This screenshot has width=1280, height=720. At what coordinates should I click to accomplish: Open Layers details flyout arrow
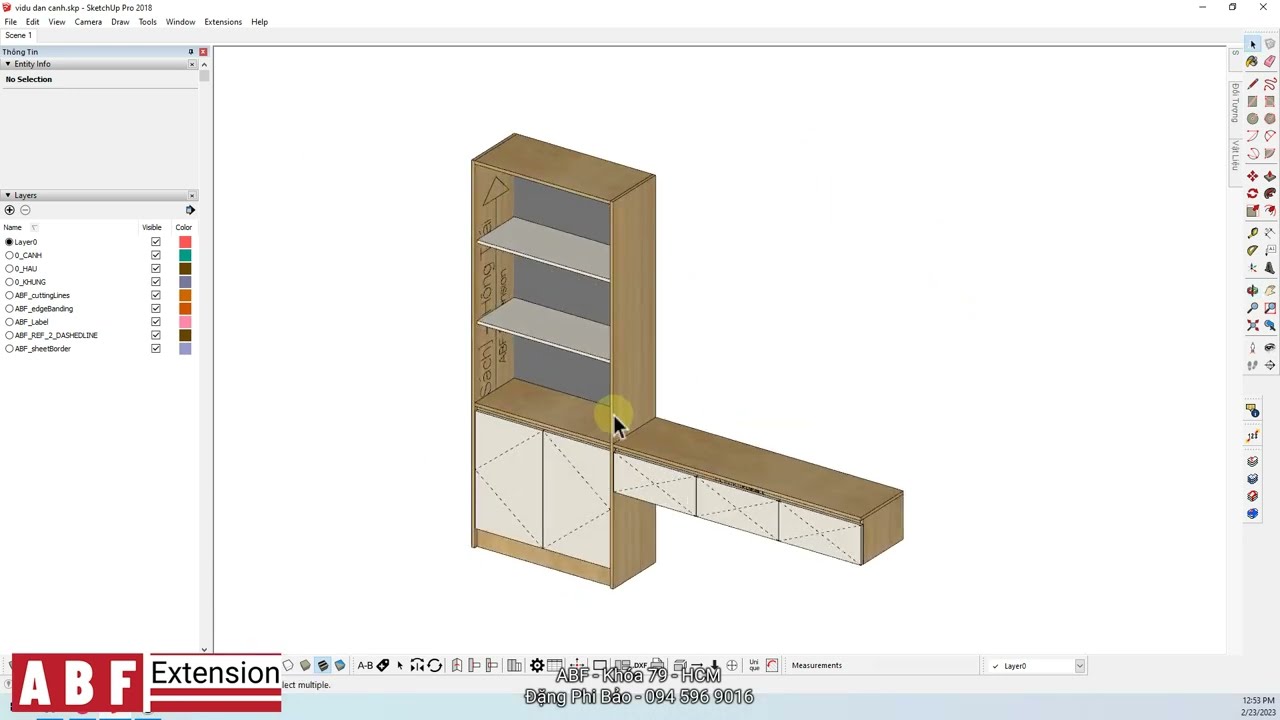190,210
